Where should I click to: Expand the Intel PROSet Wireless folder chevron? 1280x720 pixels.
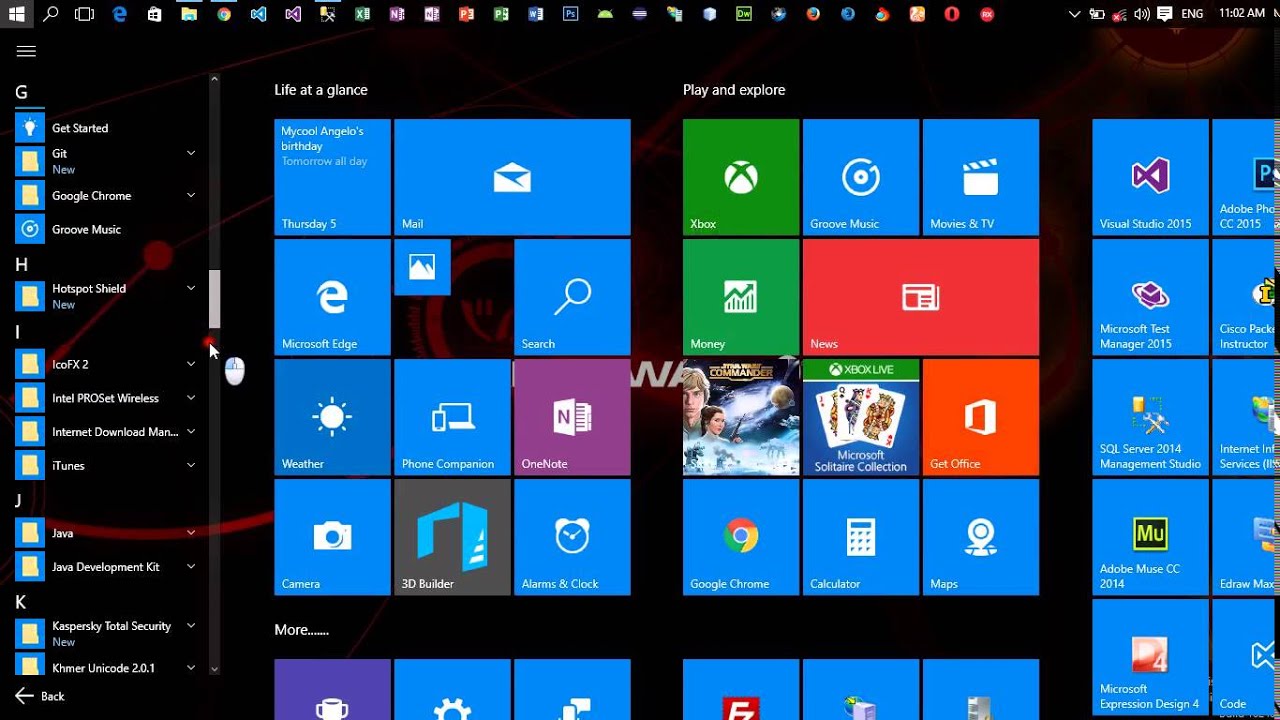click(191, 398)
